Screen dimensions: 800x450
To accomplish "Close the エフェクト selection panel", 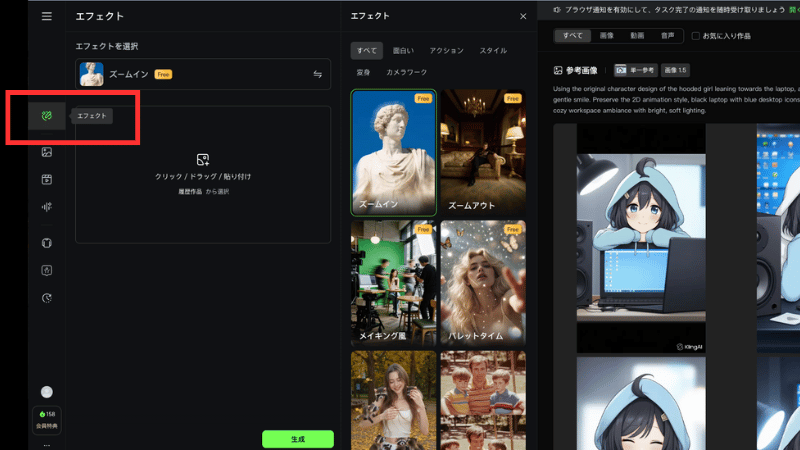I will (x=522, y=16).
